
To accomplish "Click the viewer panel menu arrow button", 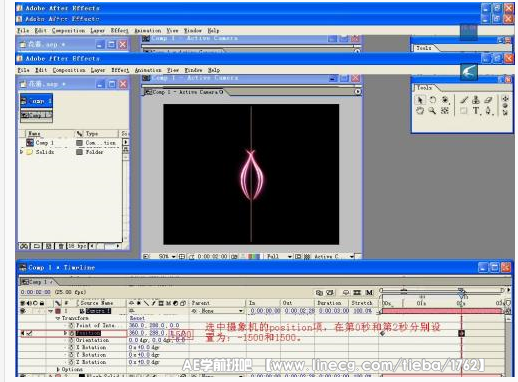I will 358,91.
